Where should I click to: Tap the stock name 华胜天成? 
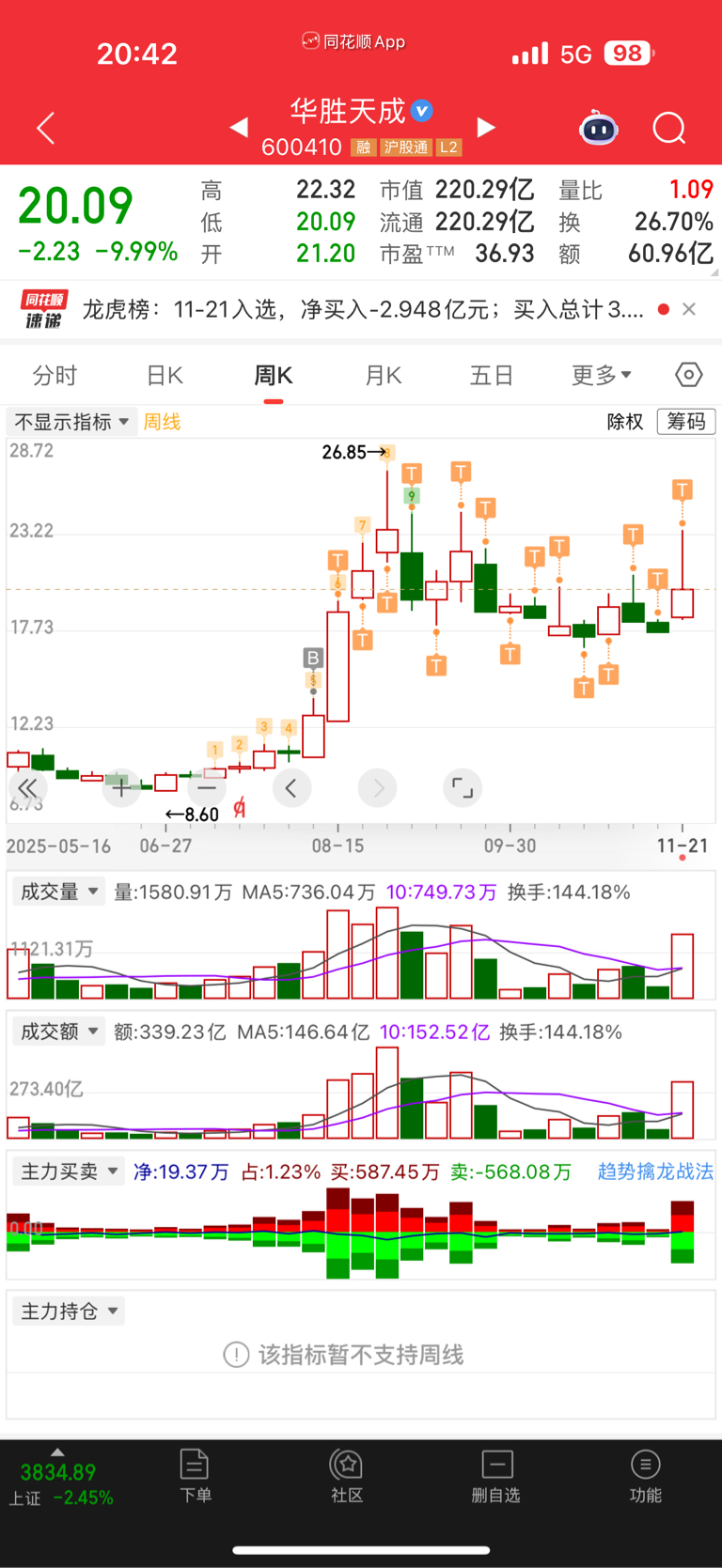click(x=348, y=111)
